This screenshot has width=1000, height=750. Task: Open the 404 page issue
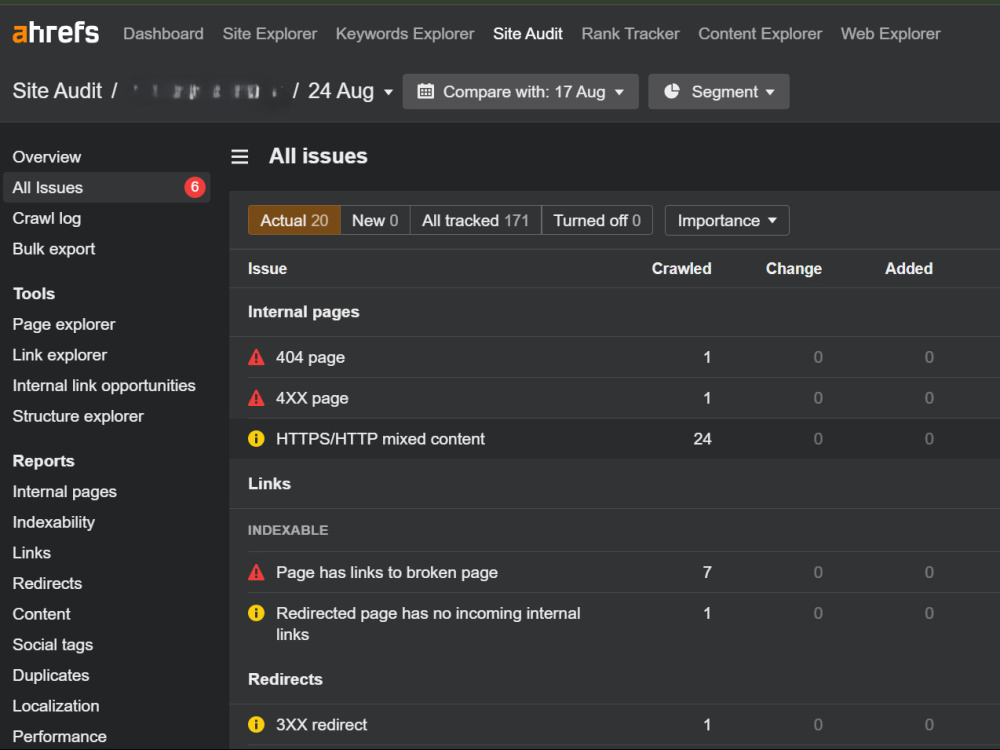[310, 357]
